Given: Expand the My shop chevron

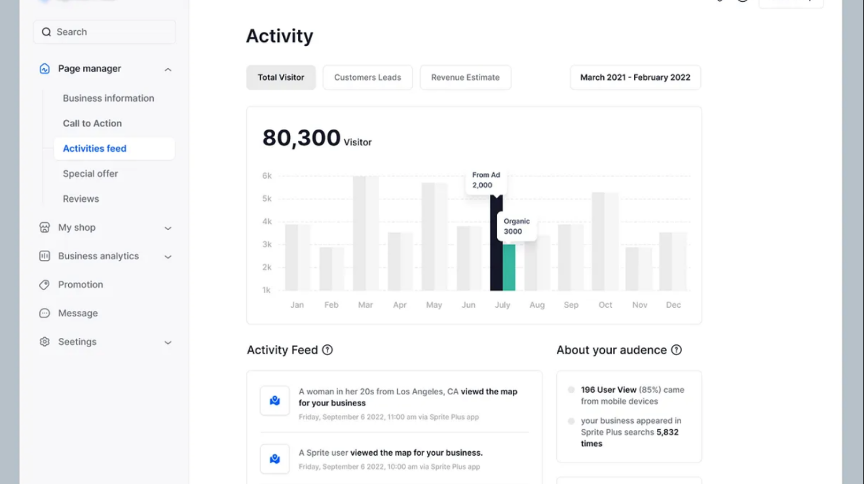Looking at the screenshot, I should (x=167, y=228).
